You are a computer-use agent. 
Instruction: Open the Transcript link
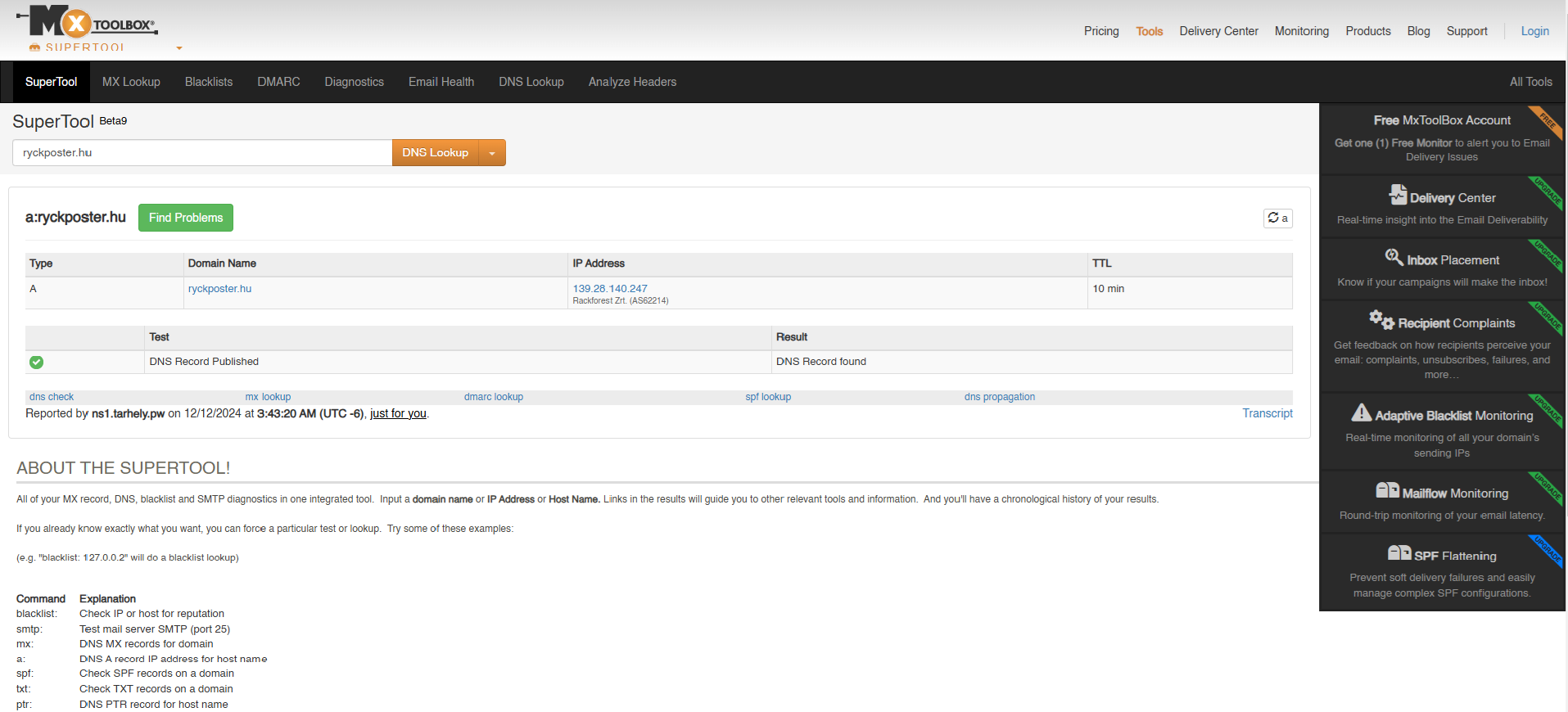click(1268, 413)
